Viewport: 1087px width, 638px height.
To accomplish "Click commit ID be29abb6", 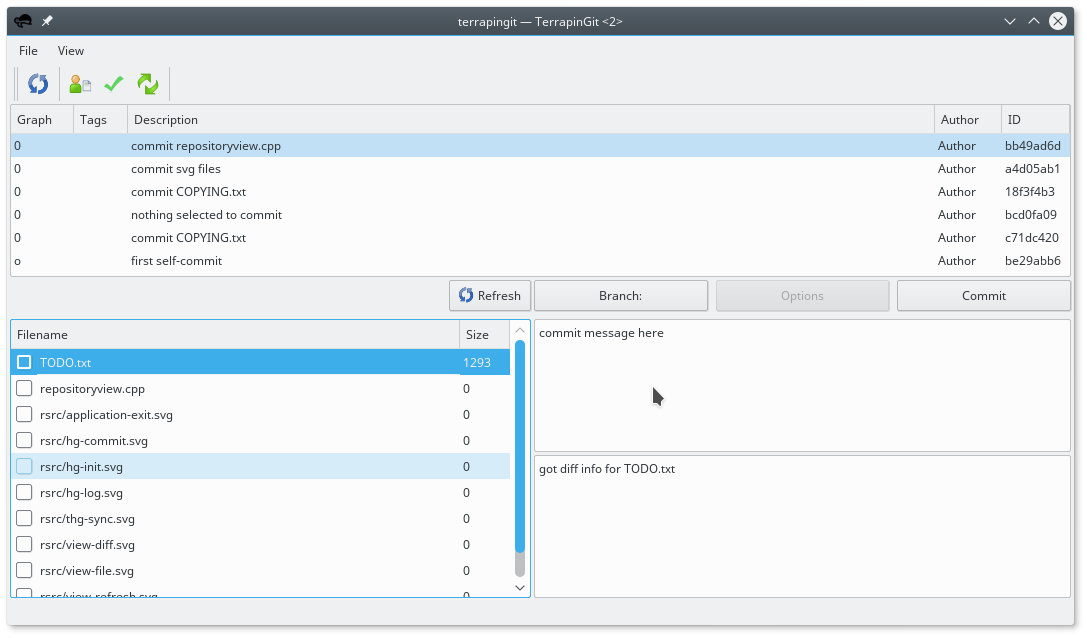I will pos(1033,261).
